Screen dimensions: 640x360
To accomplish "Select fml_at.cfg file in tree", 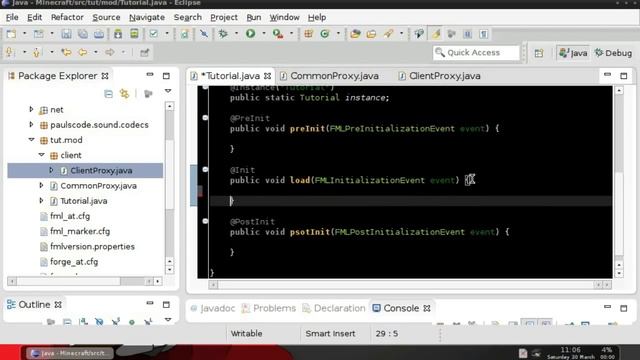I will pyautogui.click(x=70, y=216).
